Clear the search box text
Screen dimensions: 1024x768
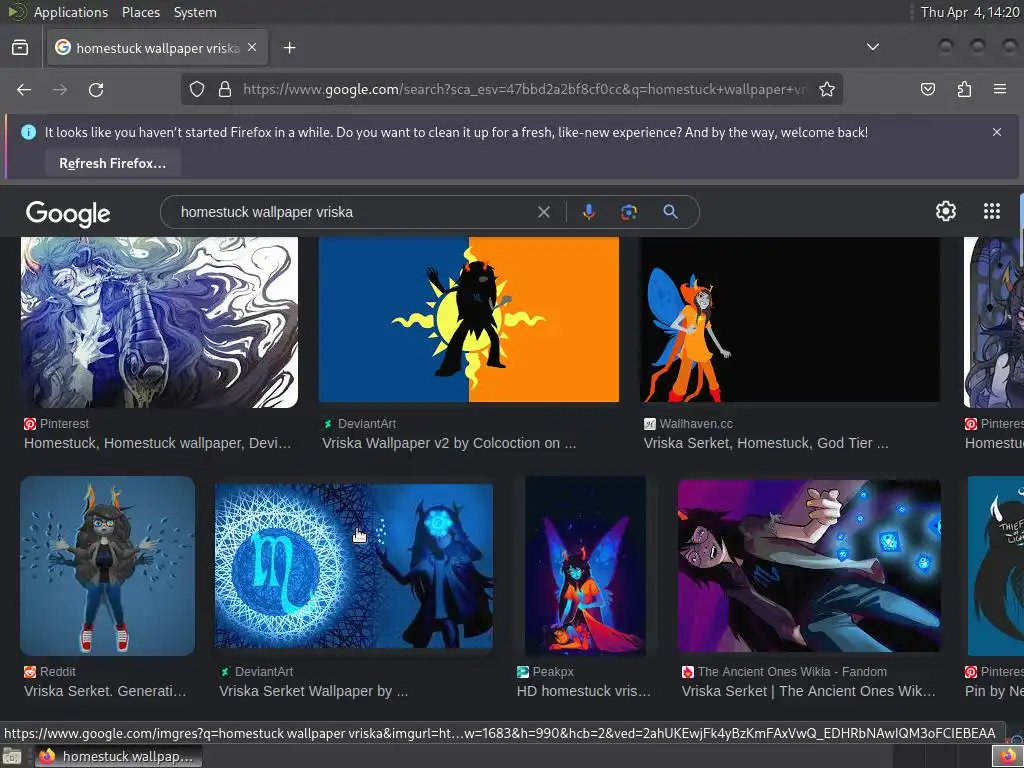543,212
